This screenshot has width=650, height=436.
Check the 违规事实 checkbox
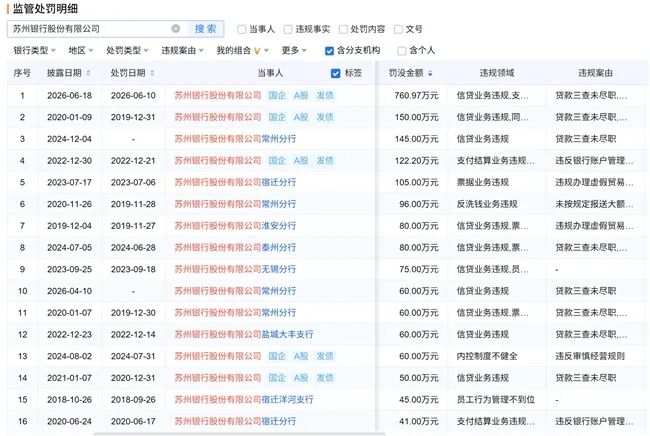click(288, 29)
